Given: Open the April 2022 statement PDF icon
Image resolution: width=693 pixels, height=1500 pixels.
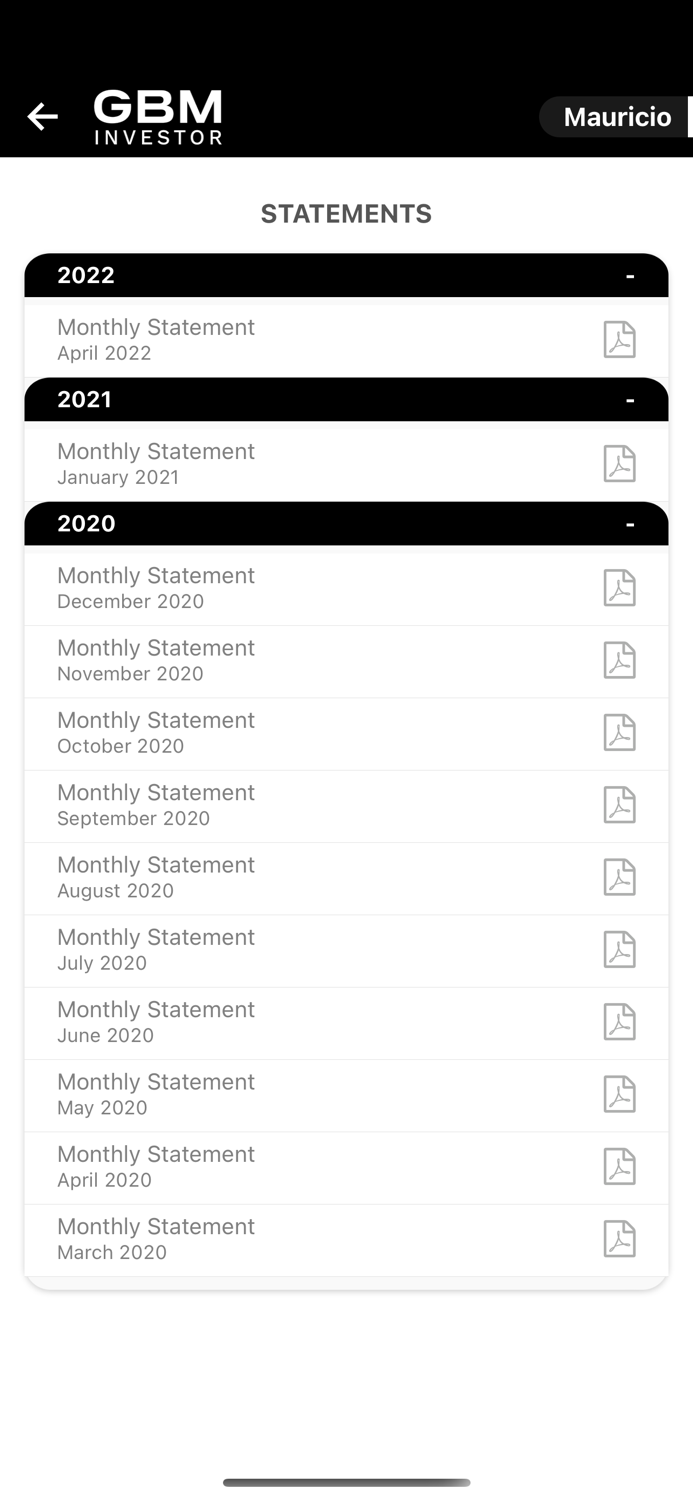Looking at the screenshot, I should [x=619, y=339].
